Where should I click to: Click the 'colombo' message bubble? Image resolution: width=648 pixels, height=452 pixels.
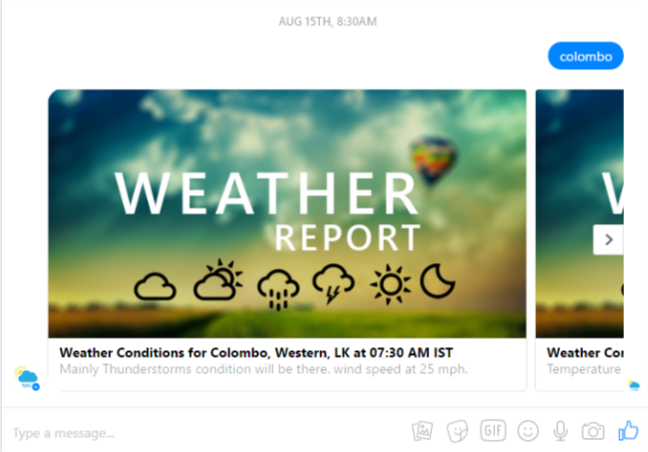point(586,56)
